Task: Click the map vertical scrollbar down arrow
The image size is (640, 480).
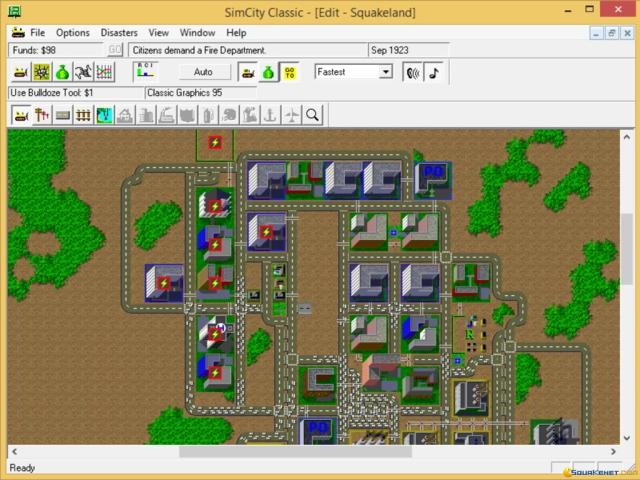Action: pos(627,438)
